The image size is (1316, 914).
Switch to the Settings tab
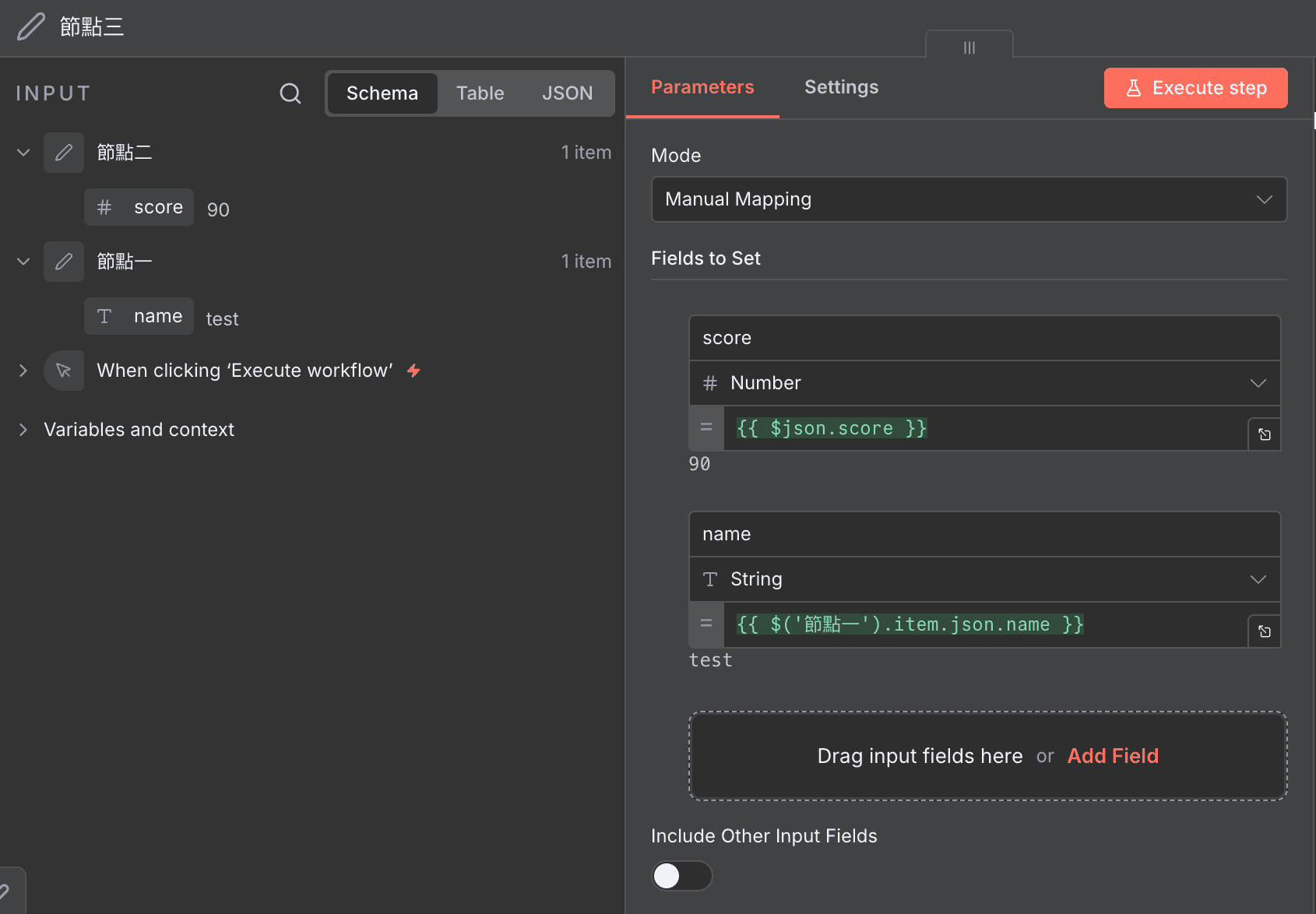tap(841, 87)
